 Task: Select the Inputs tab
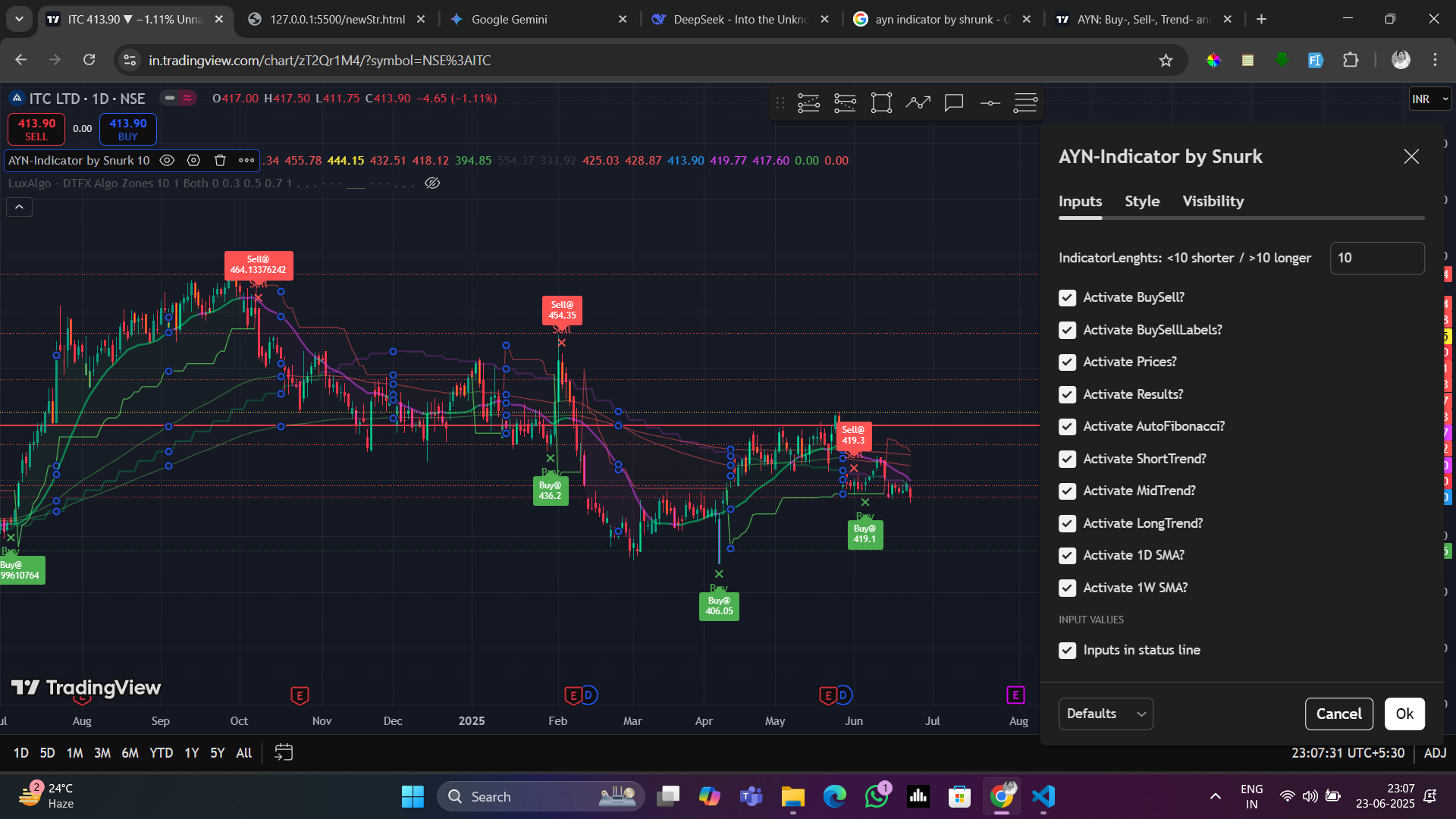coord(1080,201)
